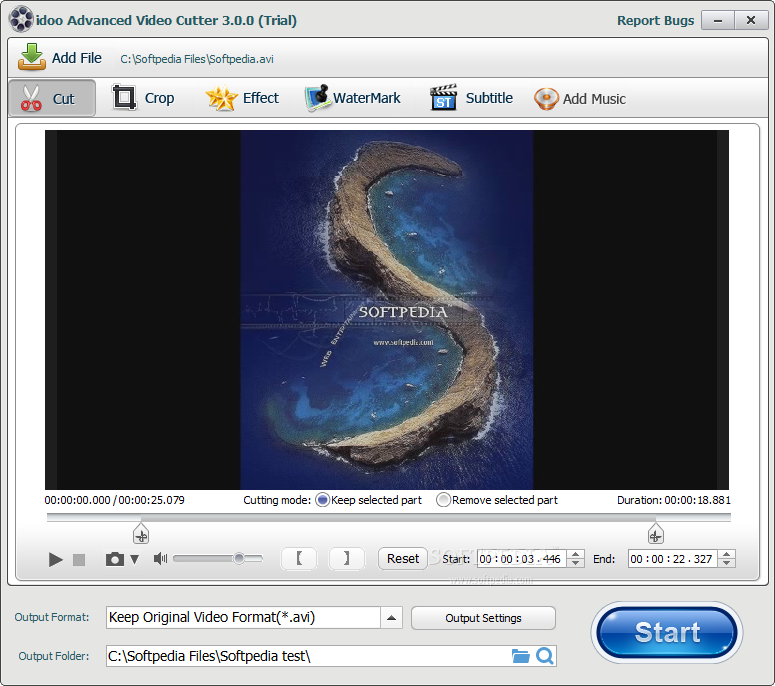Click the Add File download icon
The image size is (775, 686).
pyautogui.click(x=32, y=57)
